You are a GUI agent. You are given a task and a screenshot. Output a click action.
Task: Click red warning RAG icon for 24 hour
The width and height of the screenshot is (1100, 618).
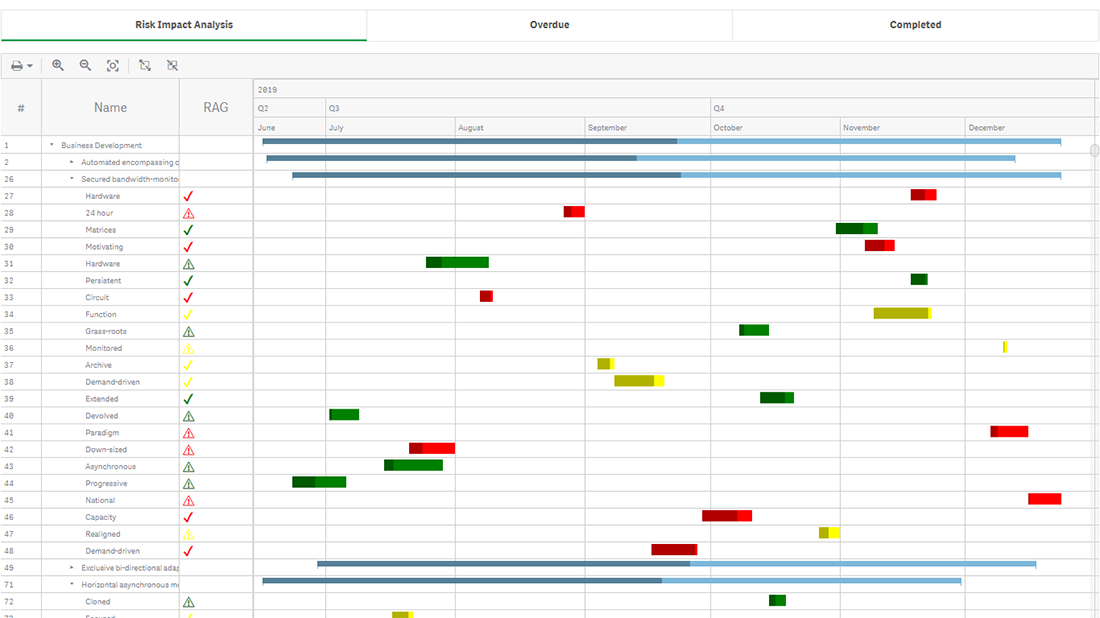[188, 213]
